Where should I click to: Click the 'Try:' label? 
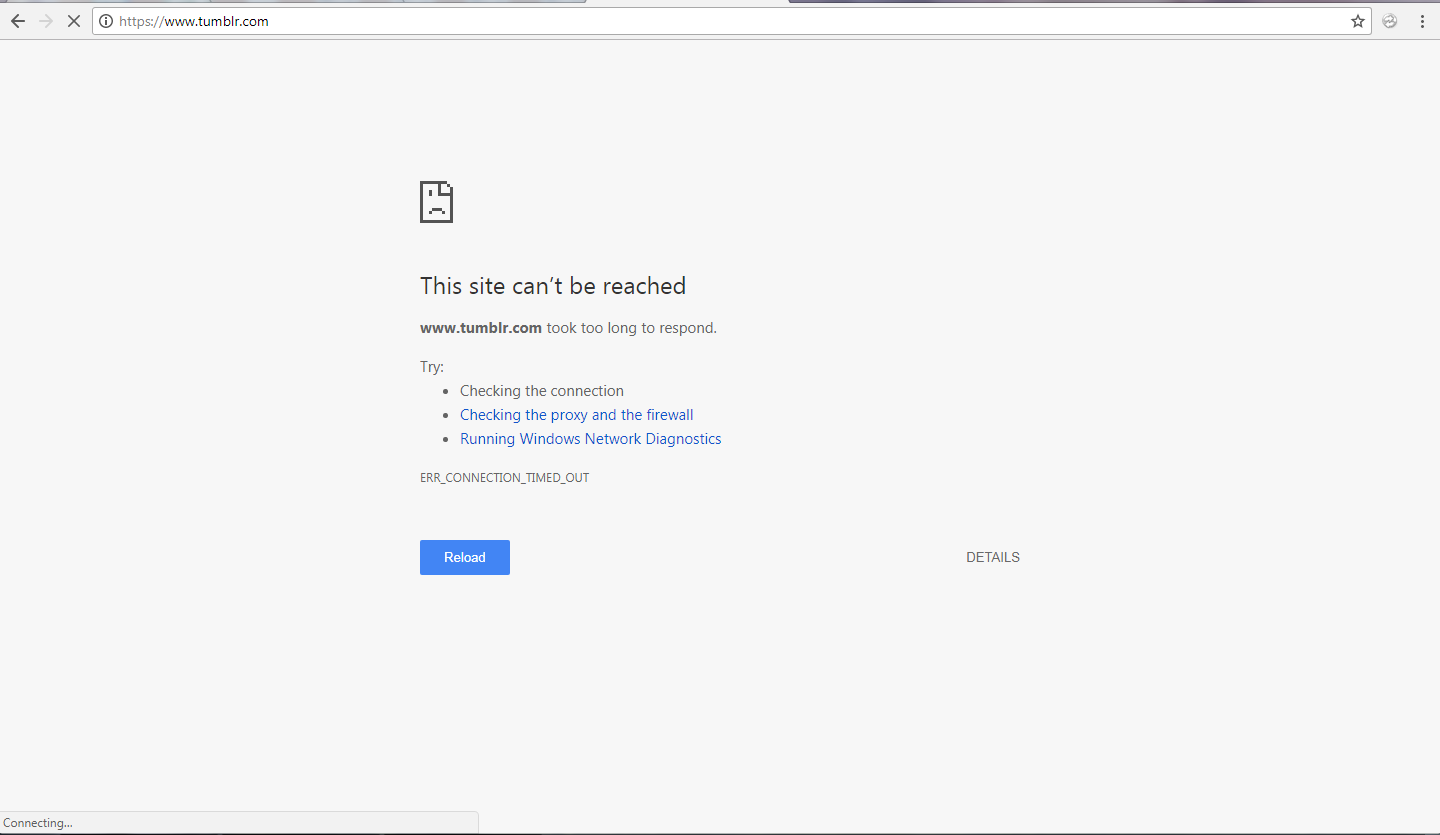432,367
